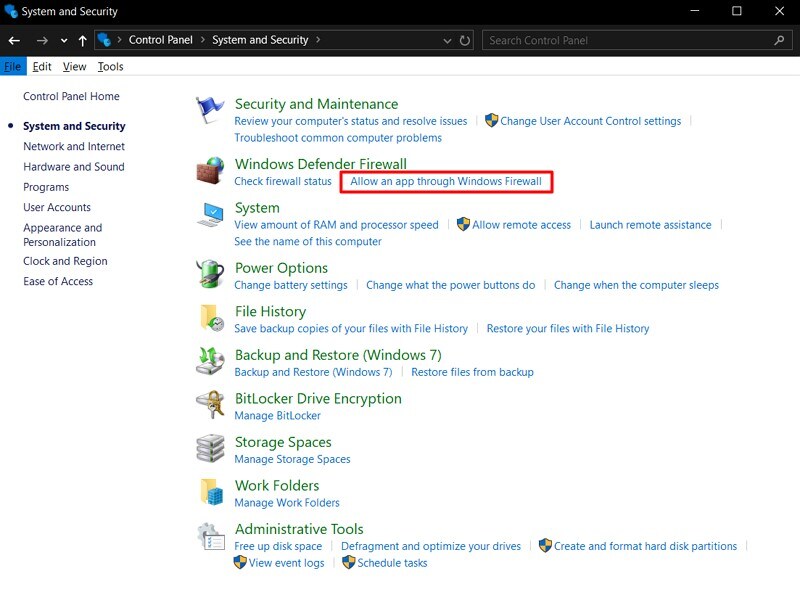The height and width of the screenshot is (616, 800).
Task: Click the shield icon beside Schedule tasks
Action: [348, 562]
